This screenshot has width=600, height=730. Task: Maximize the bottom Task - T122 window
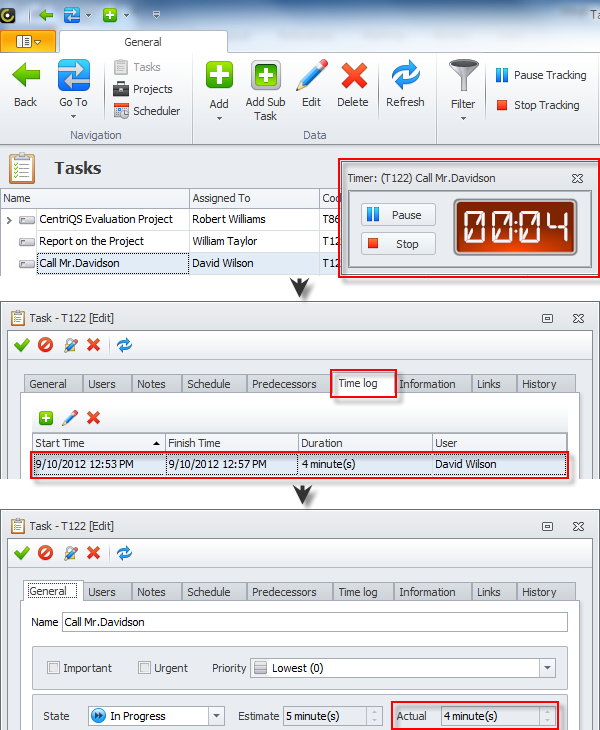pyautogui.click(x=547, y=526)
